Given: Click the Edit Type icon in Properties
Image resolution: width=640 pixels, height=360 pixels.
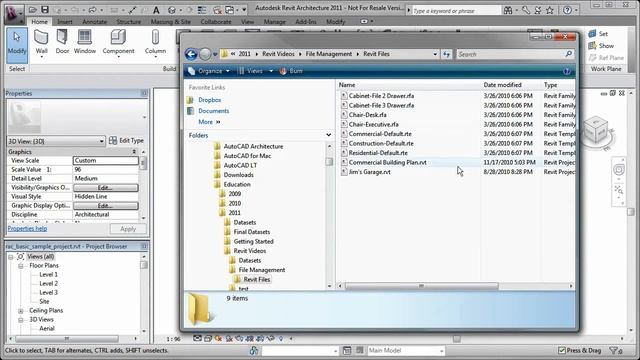Looking at the screenshot, I should [x=113, y=140].
